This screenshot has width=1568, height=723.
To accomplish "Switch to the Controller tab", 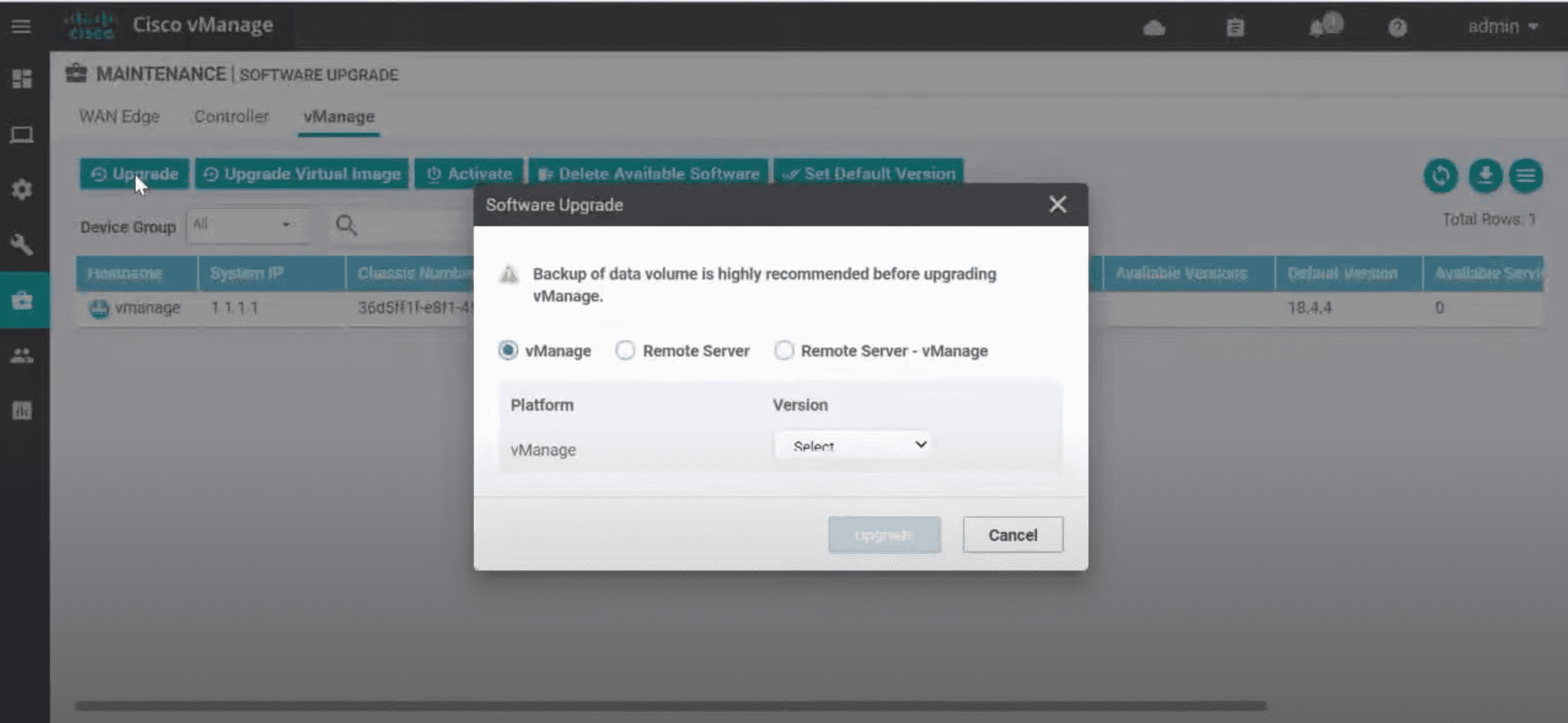I will 232,116.
